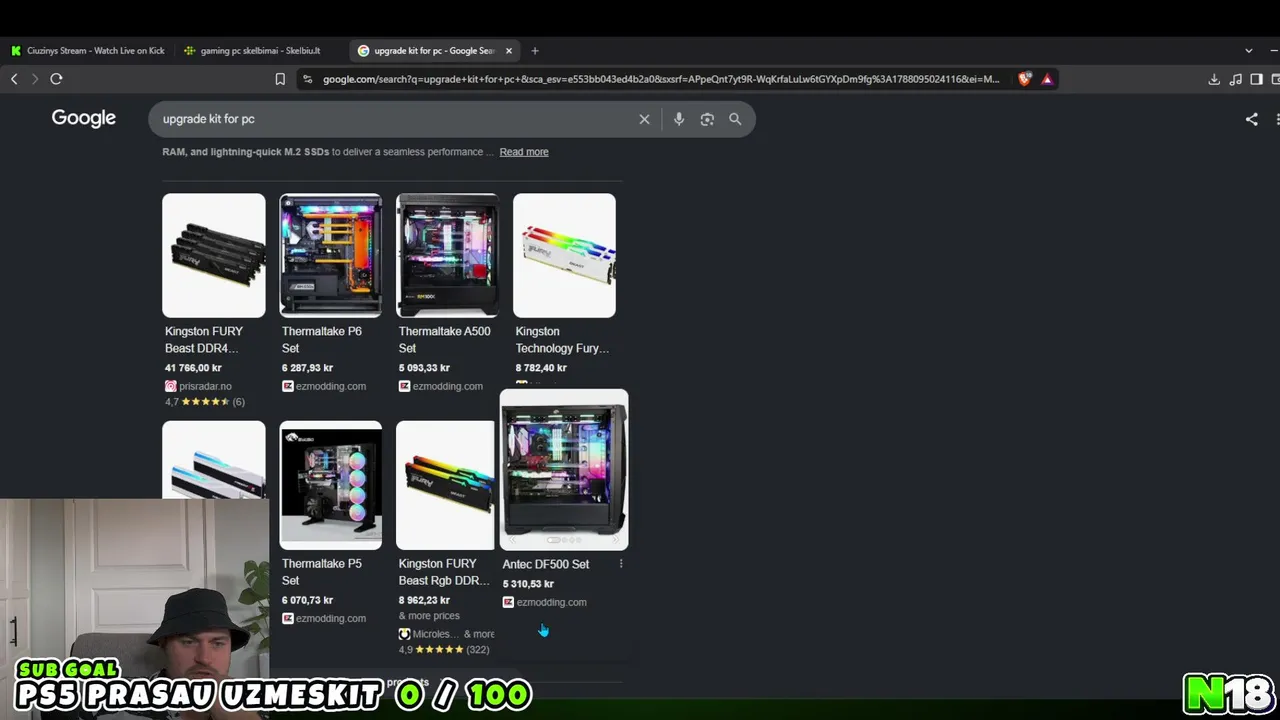Go forward in browser history
This screenshot has width=1280, height=720.
[x=34, y=79]
